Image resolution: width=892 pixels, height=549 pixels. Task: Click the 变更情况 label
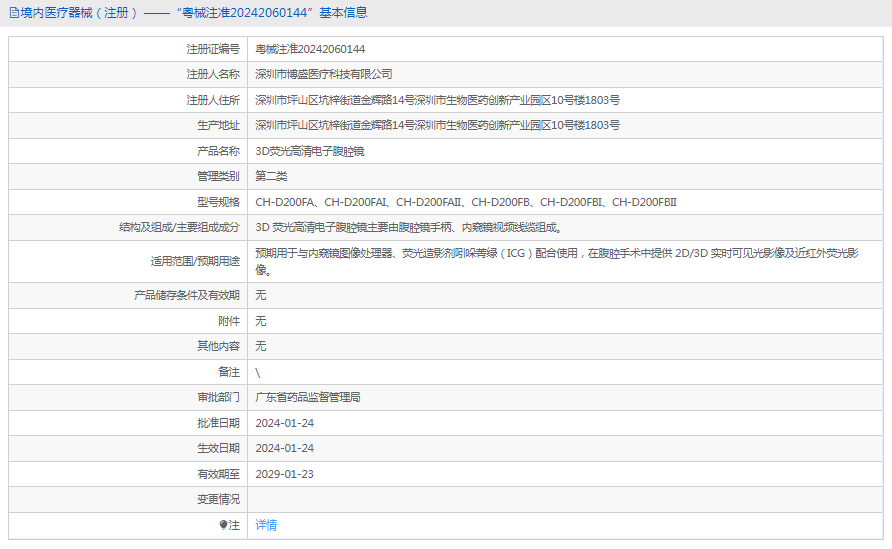coord(218,500)
